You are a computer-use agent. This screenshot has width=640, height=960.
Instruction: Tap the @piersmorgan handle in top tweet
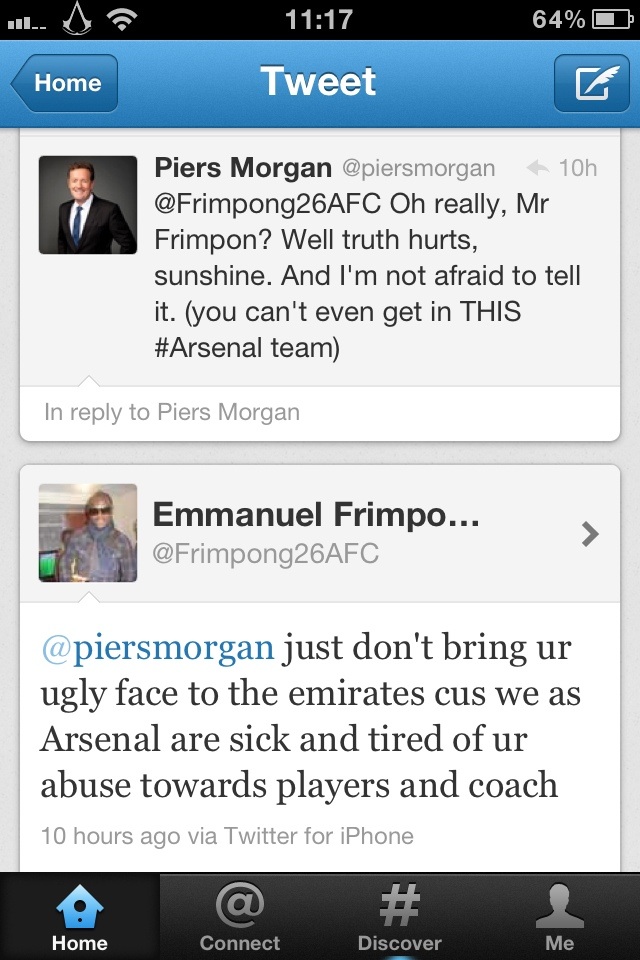point(419,168)
